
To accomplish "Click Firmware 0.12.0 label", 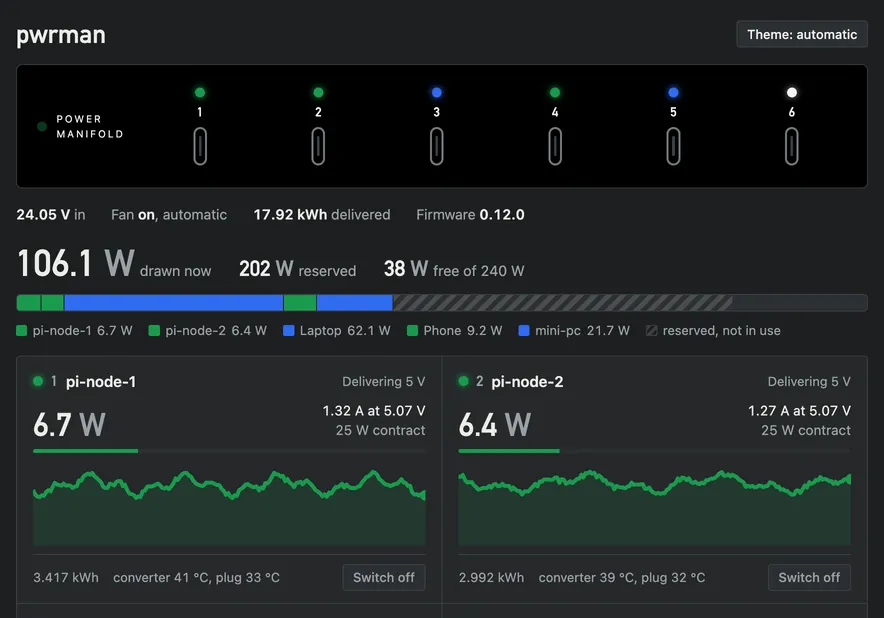I will (470, 215).
